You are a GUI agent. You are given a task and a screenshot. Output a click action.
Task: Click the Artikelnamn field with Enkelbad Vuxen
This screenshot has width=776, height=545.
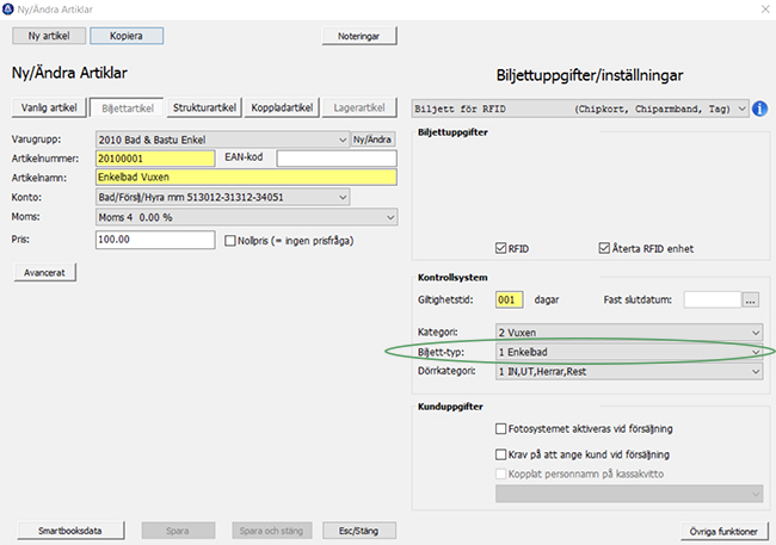[246, 177]
